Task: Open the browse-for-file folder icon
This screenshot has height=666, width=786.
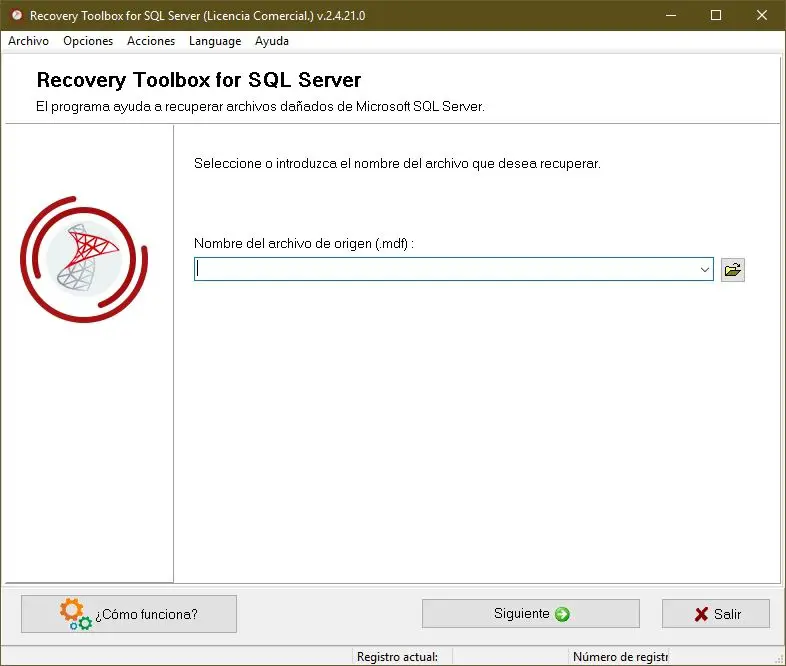Action: point(732,270)
